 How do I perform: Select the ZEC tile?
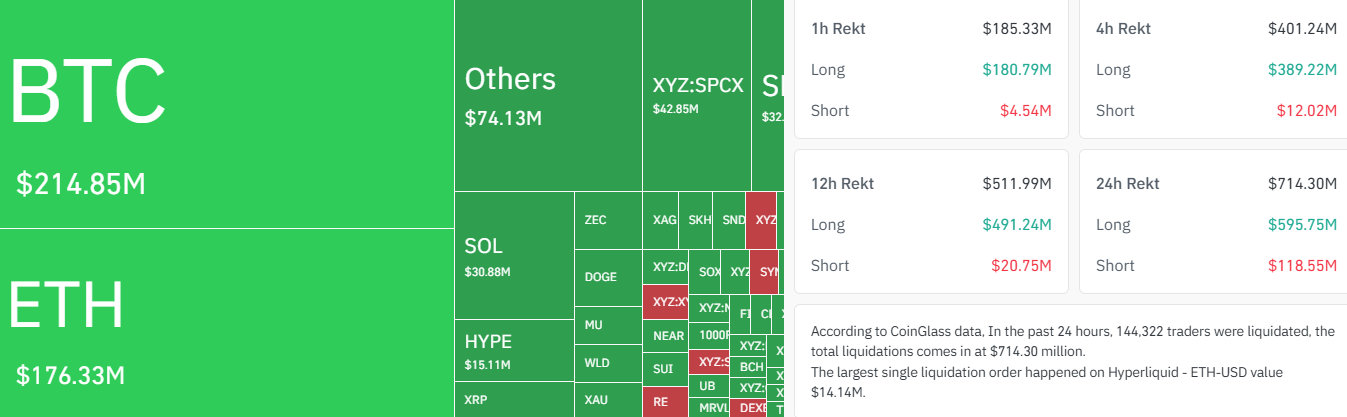click(608, 220)
